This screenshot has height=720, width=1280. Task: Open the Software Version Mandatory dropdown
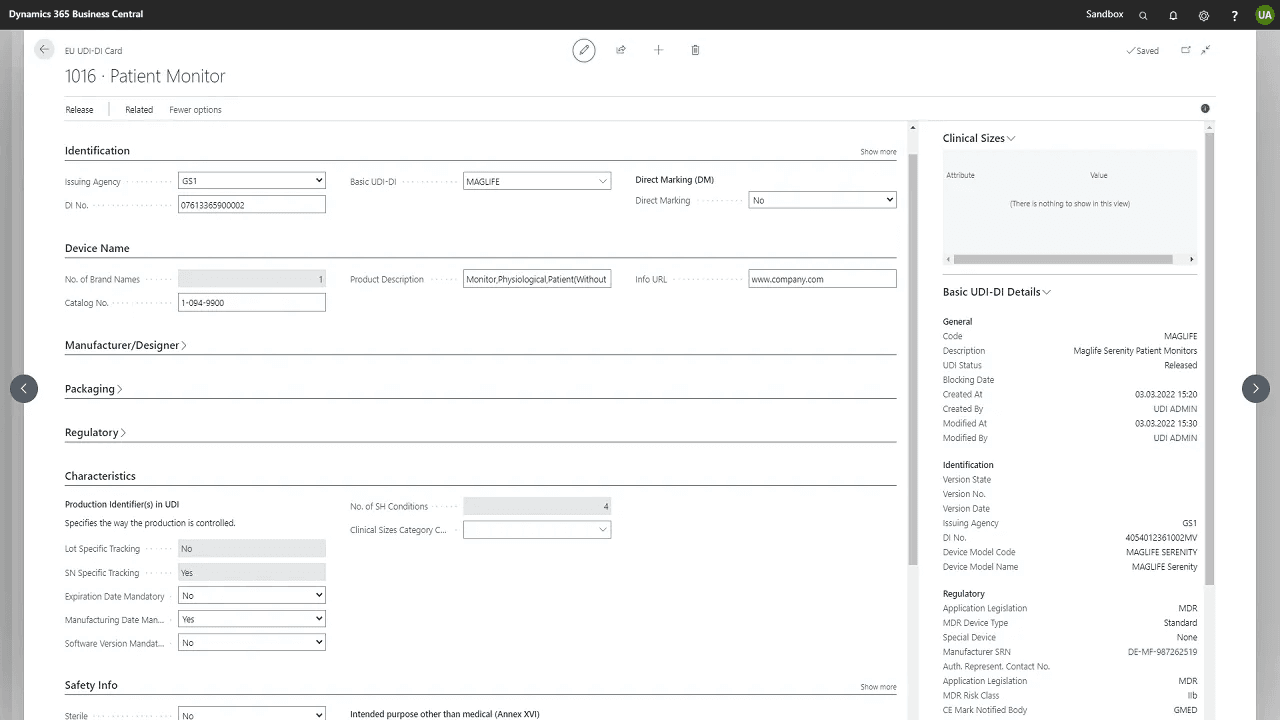pos(252,643)
